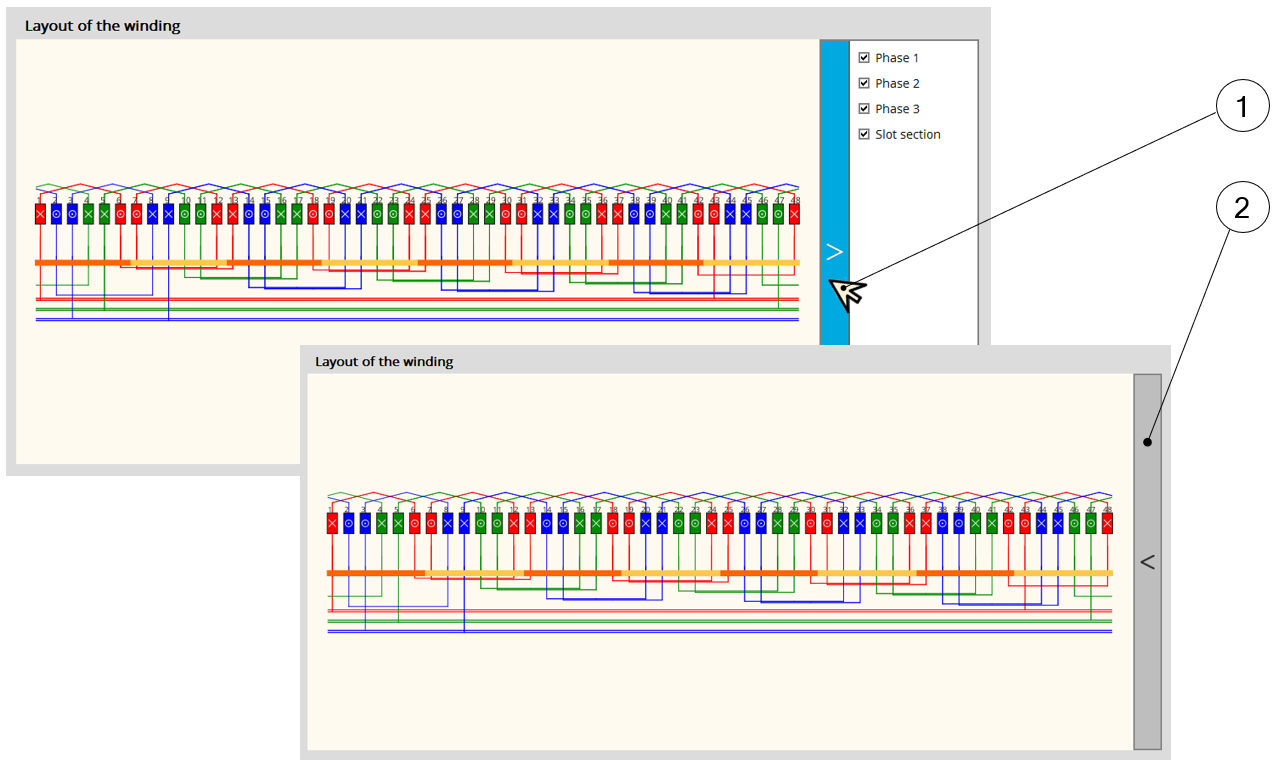This screenshot has width=1278, height=771.
Task: Toggle the Slot section checkbox
Action: pyautogui.click(x=864, y=134)
